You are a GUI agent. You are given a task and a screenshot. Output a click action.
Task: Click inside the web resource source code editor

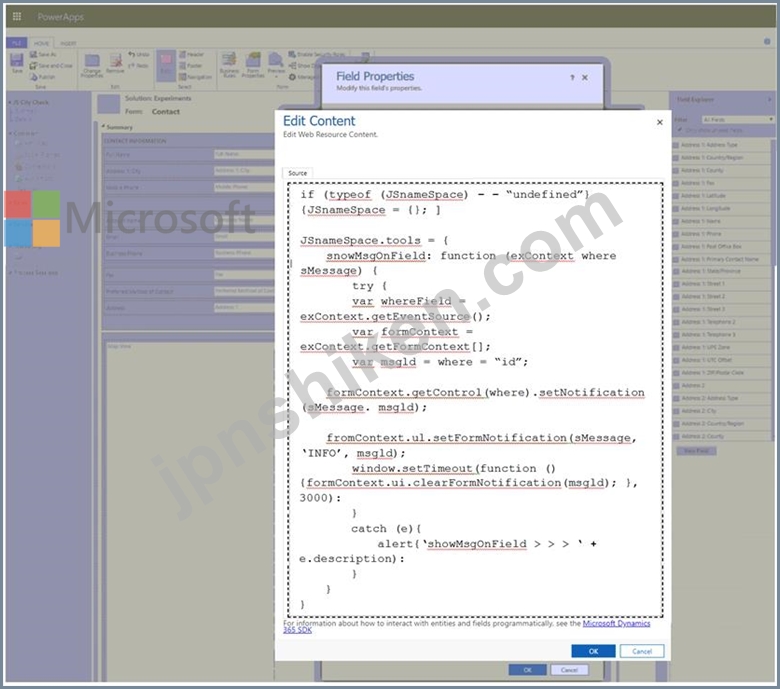(475, 399)
